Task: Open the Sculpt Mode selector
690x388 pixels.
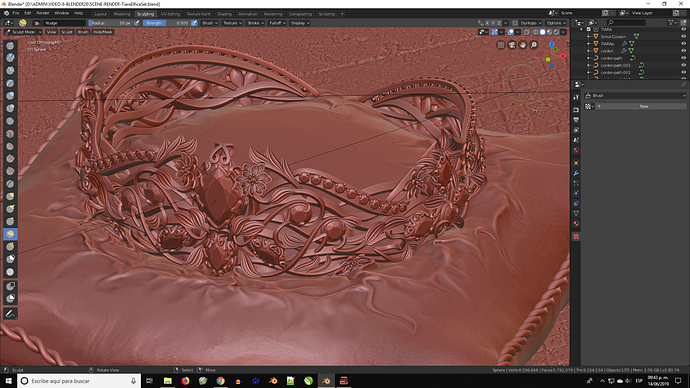Action: point(23,32)
